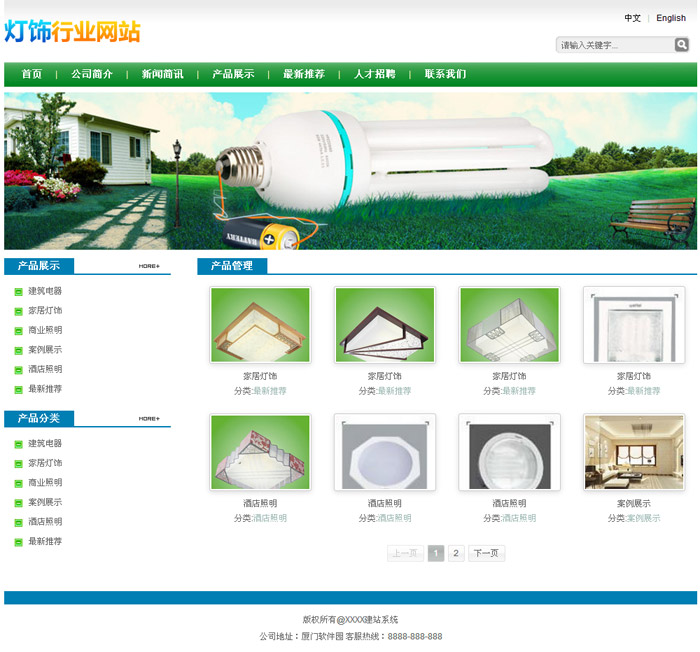
Task: Select 商业照明 under the 产品展示 sidebar
Action: click(45, 330)
